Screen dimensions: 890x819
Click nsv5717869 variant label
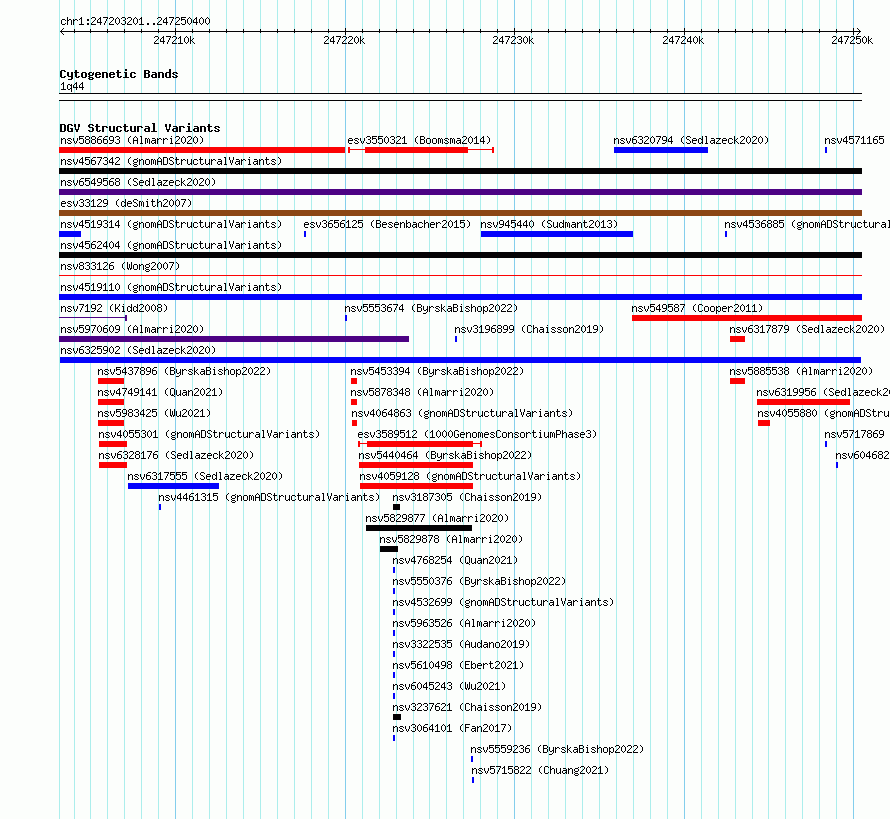(854, 434)
